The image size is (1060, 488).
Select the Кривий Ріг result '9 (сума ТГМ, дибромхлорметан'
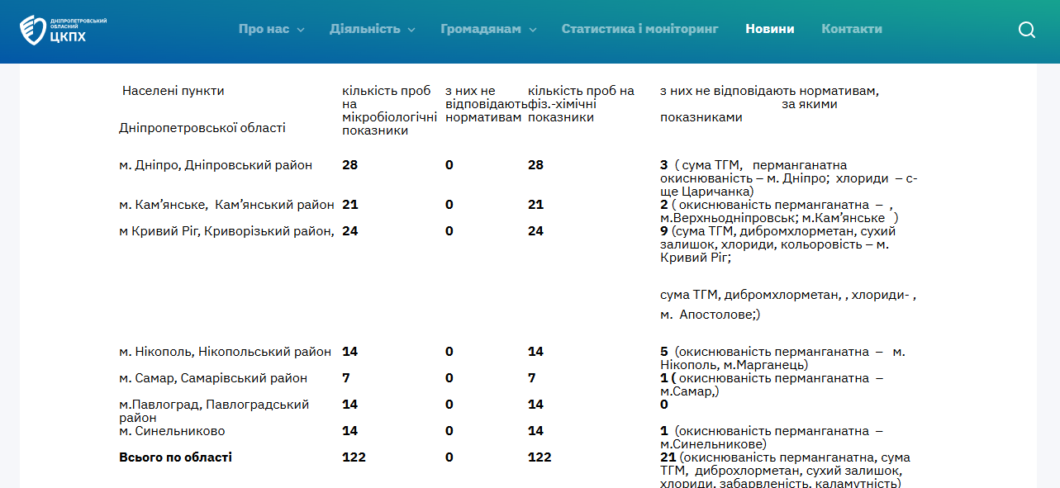coord(777,231)
